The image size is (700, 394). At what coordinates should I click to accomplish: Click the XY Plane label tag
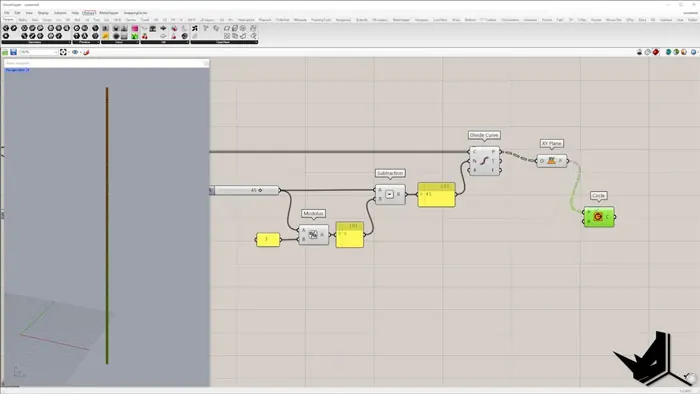coord(552,144)
